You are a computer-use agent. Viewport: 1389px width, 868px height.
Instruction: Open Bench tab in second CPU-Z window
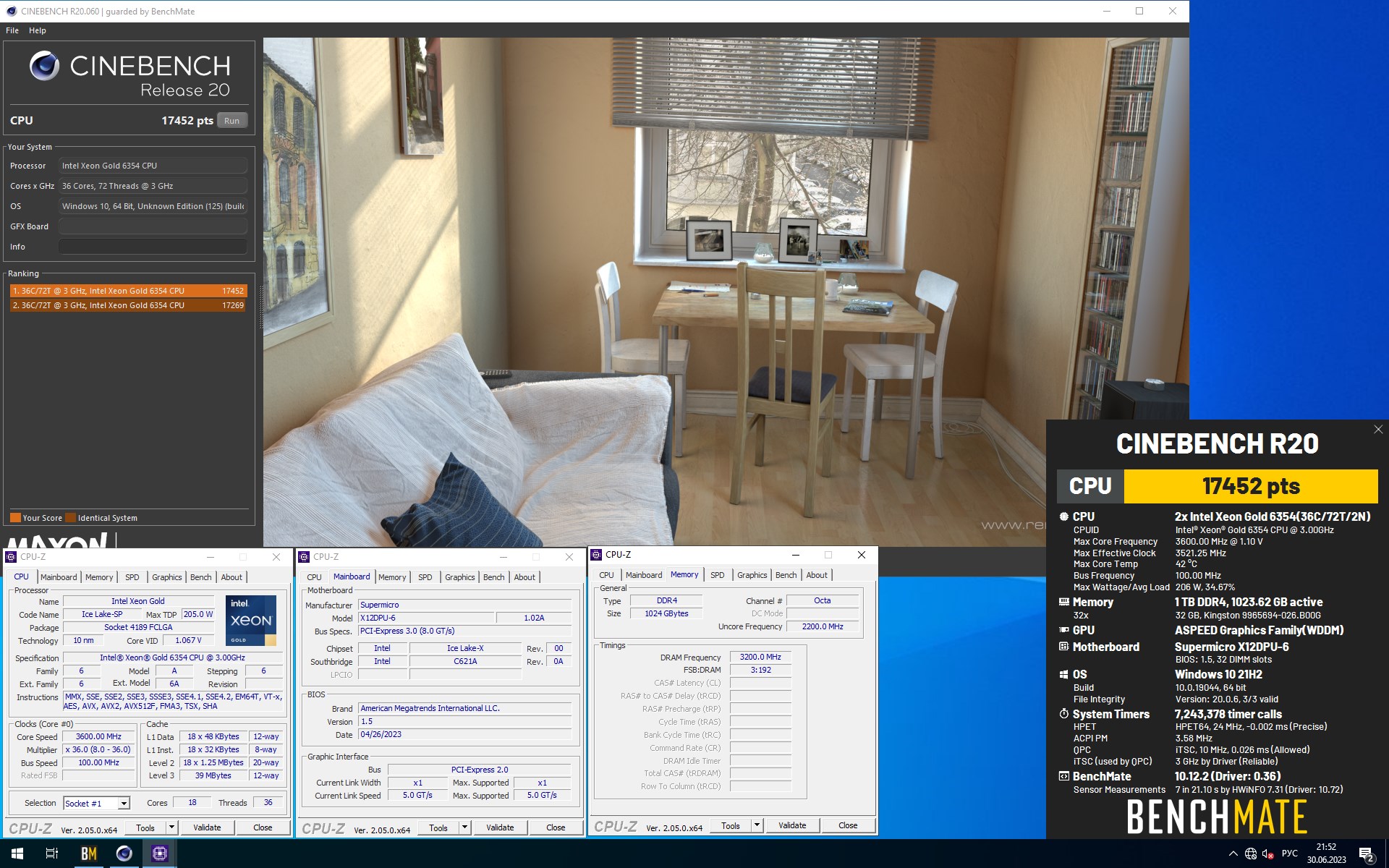[494, 577]
